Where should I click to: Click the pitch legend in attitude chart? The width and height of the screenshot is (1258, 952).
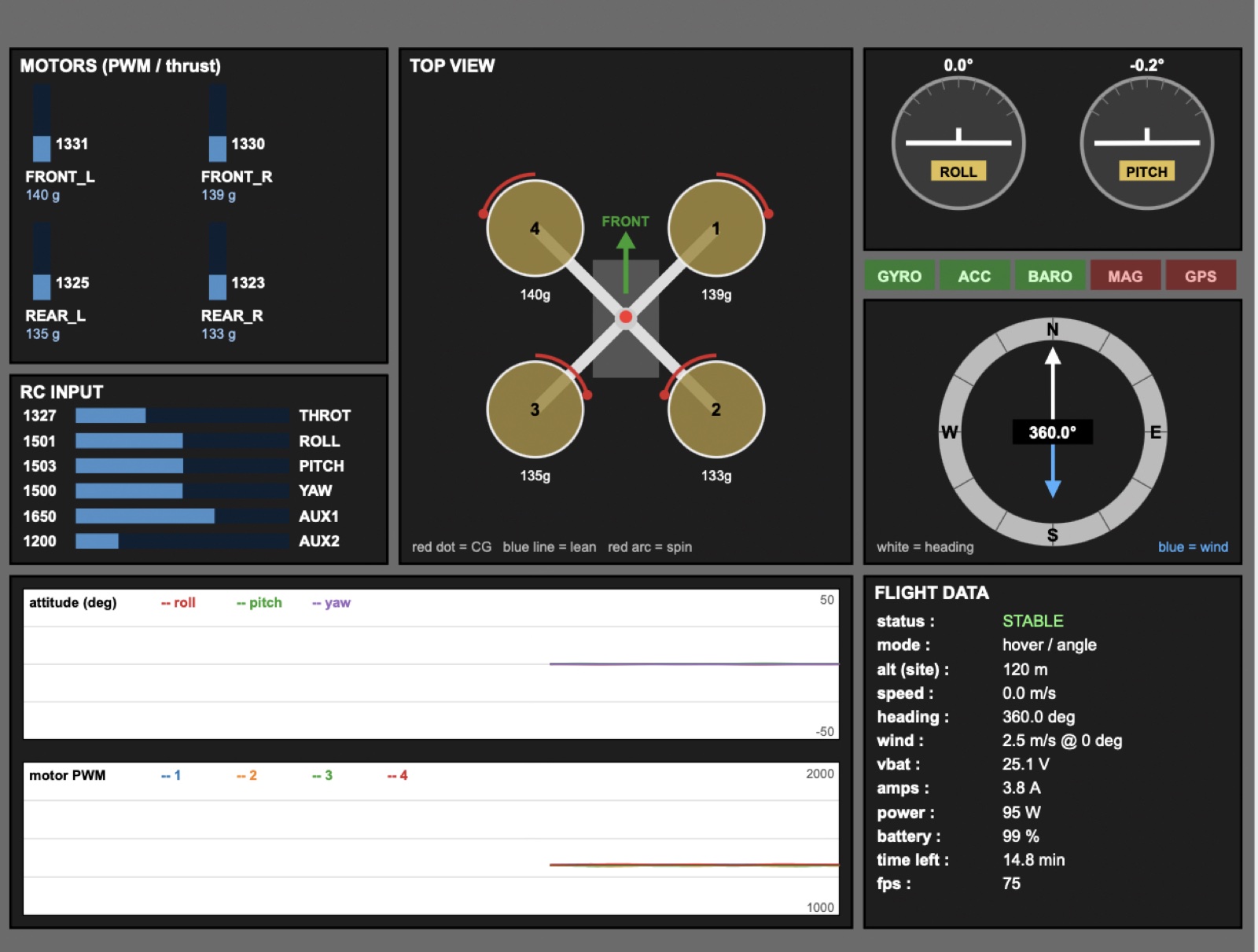[x=259, y=602]
